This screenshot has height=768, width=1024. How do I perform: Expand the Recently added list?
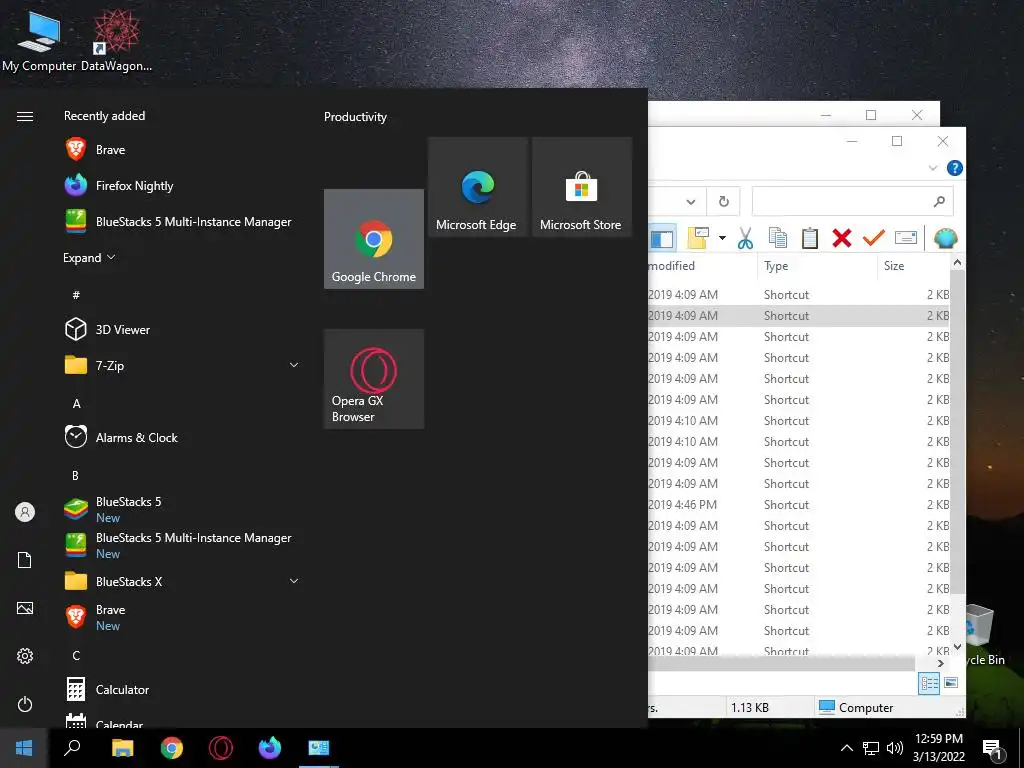click(x=89, y=258)
